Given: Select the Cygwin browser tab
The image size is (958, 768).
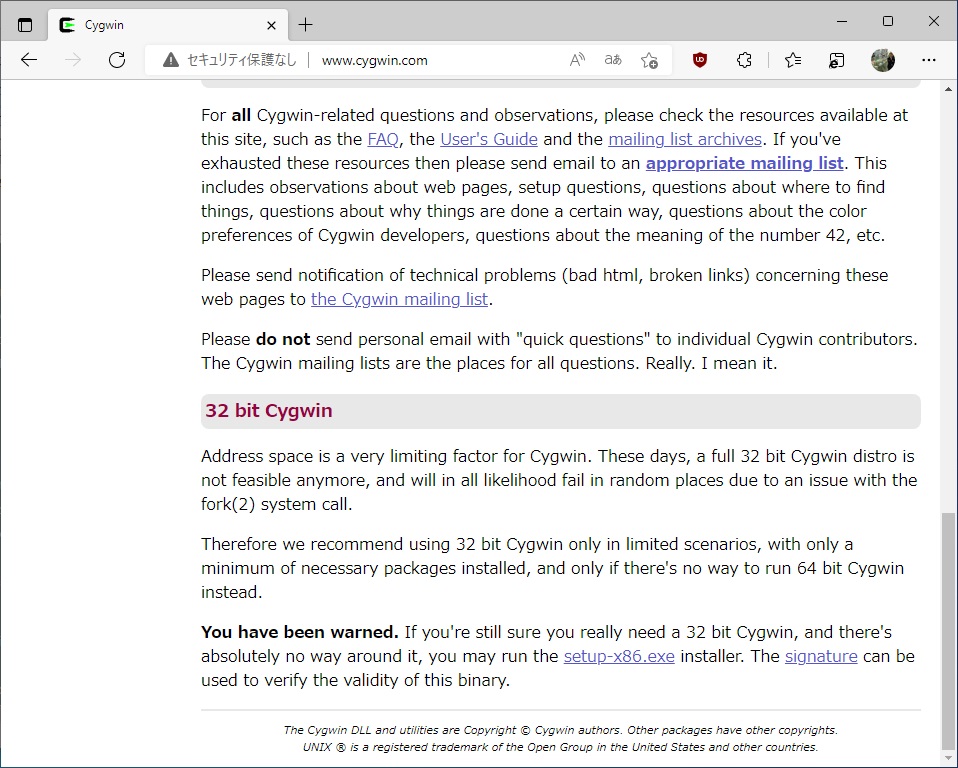Looking at the screenshot, I should click(x=168, y=25).
